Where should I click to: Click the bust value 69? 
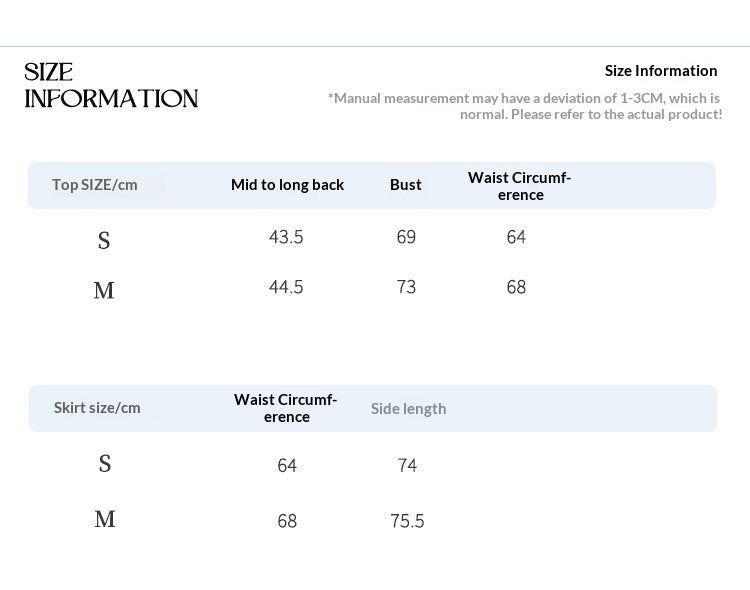pos(406,237)
